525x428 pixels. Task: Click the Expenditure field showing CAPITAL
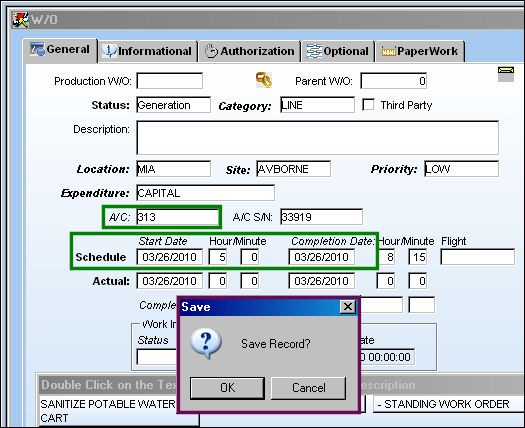206,193
